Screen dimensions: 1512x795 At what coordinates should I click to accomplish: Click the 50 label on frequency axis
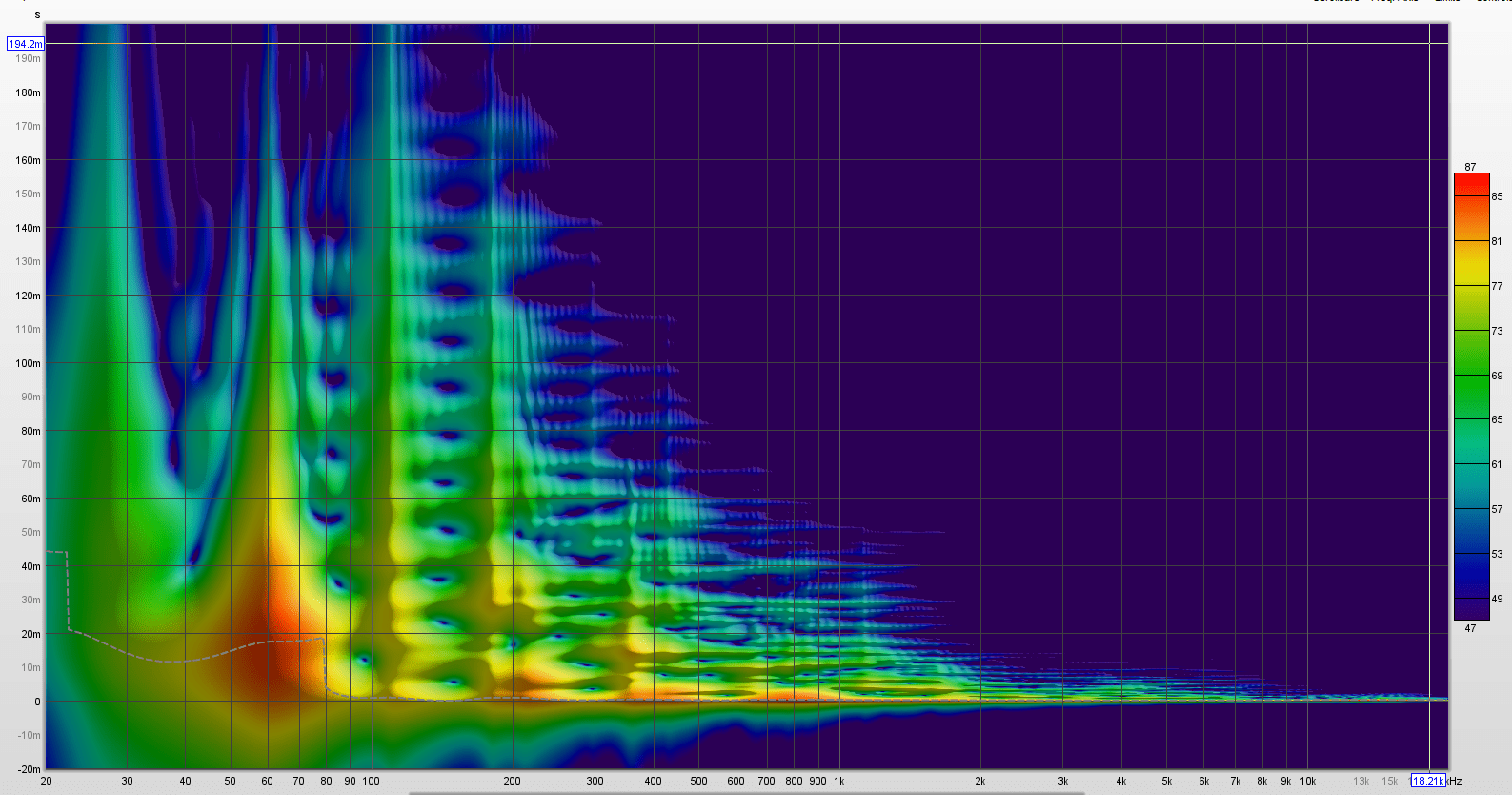point(230,781)
